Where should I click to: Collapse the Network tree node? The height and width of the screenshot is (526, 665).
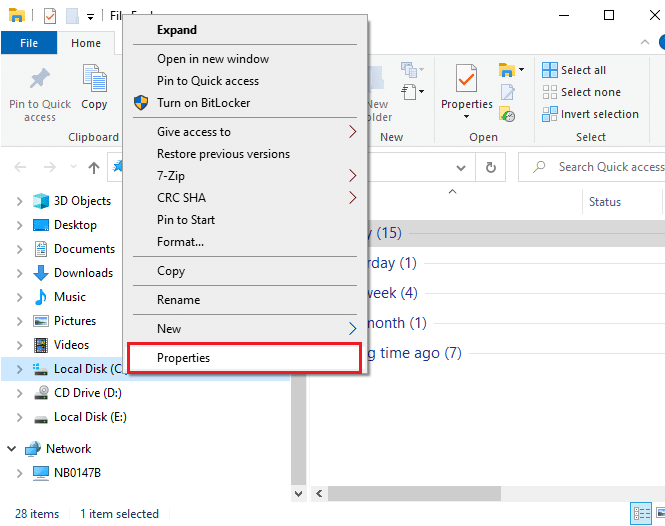coord(12,448)
